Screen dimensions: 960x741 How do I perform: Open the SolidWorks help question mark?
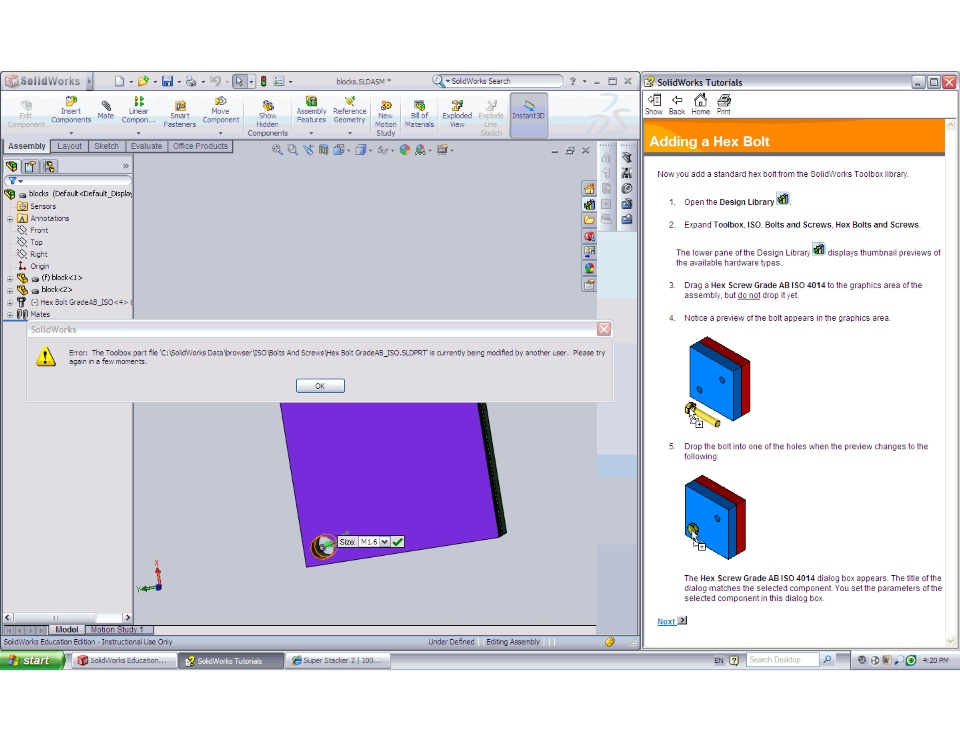pyautogui.click(x=573, y=81)
